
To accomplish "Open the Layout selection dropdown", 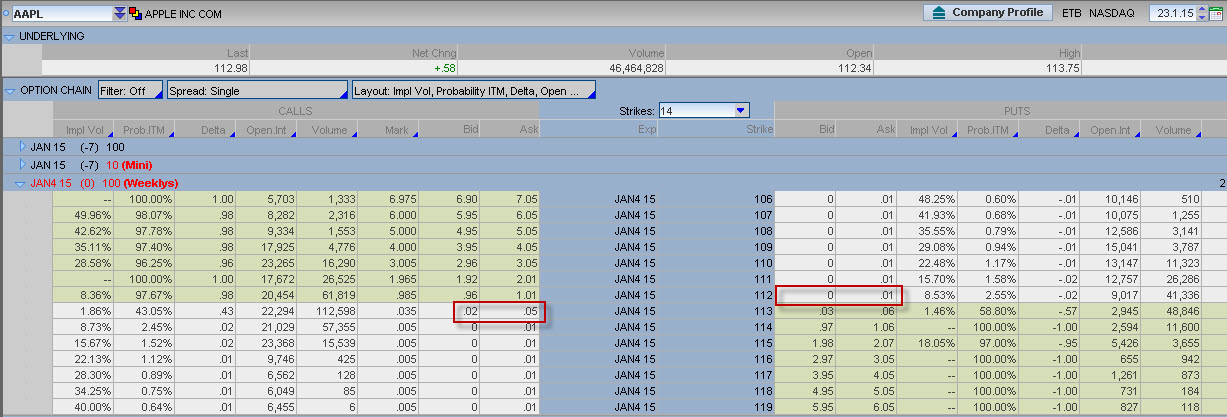I will 473,90.
